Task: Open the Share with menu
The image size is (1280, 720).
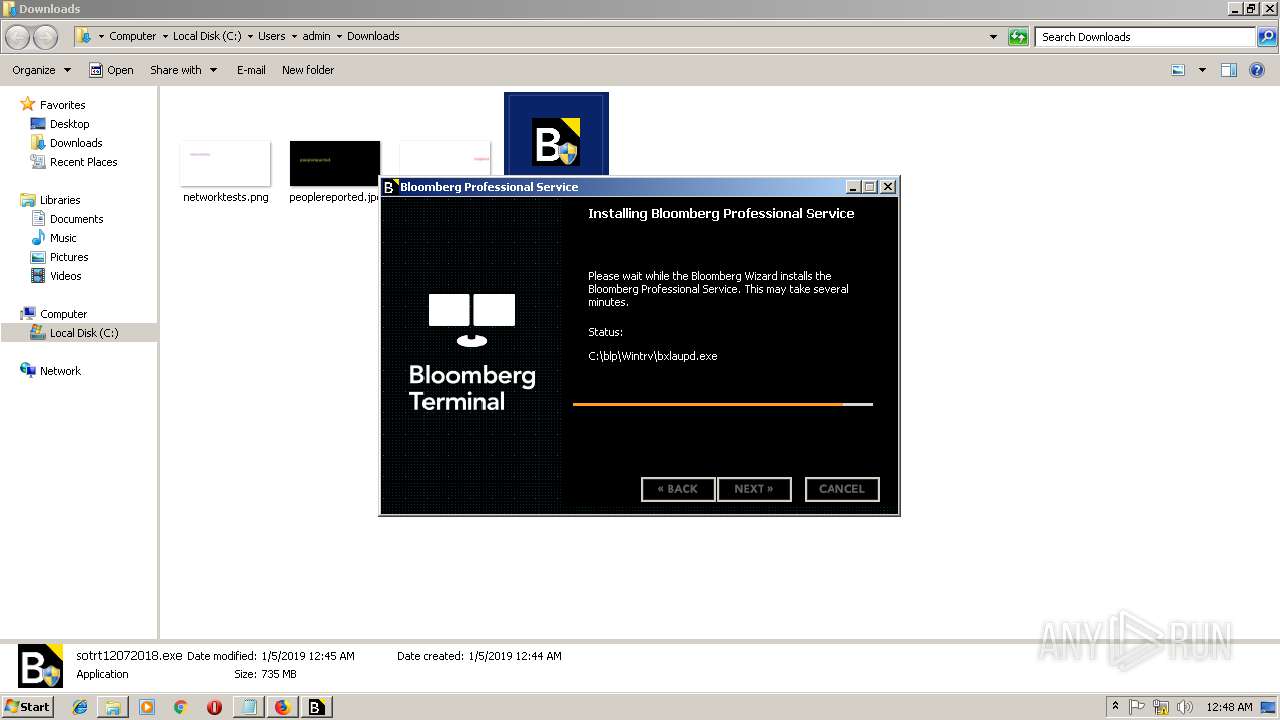Action: point(183,70)
